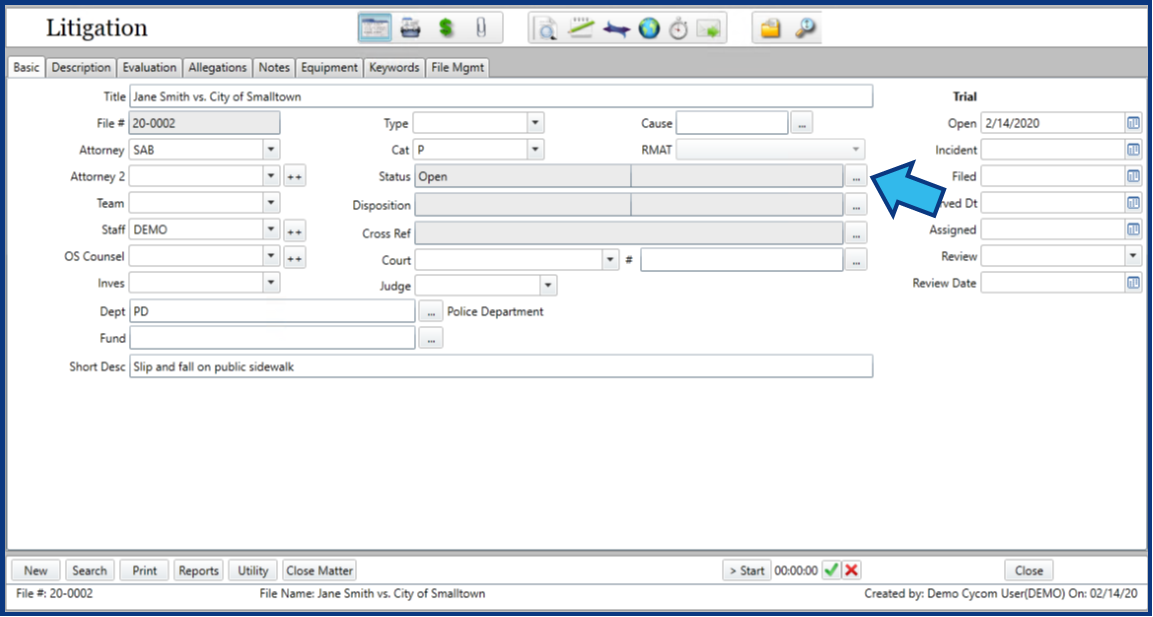The height and width of the screenshot is (617, 1153).
Task: Expand the Staff dropdown
Action: [x=271, y=229]
